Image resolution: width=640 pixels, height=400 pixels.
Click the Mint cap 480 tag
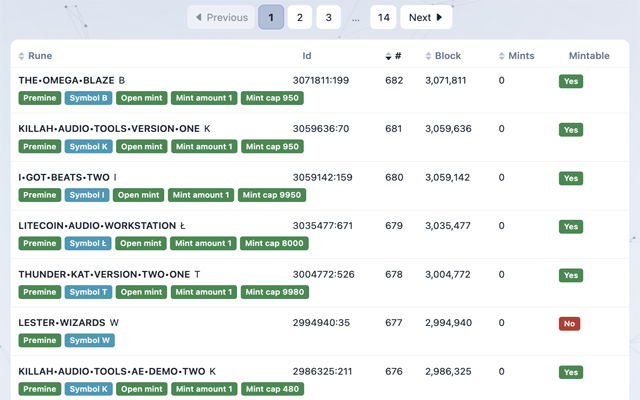272,389
